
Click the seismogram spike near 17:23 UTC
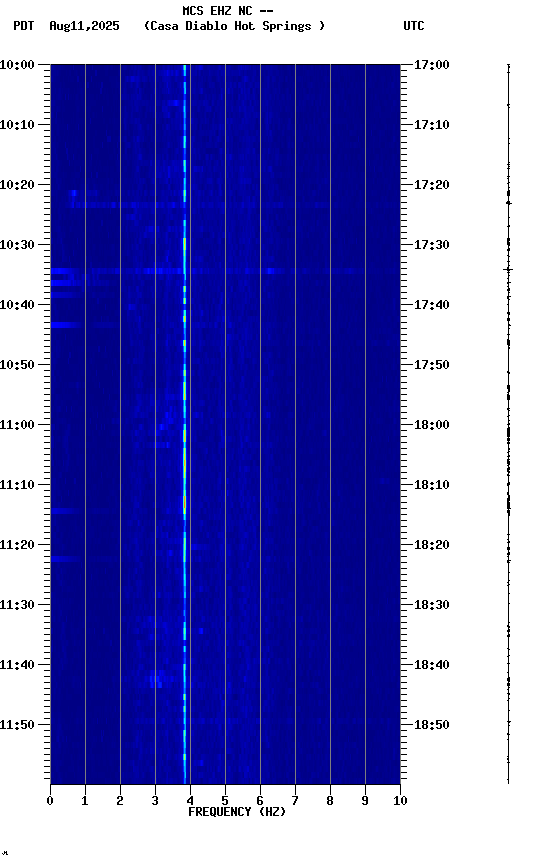click(x=508, y=203)
